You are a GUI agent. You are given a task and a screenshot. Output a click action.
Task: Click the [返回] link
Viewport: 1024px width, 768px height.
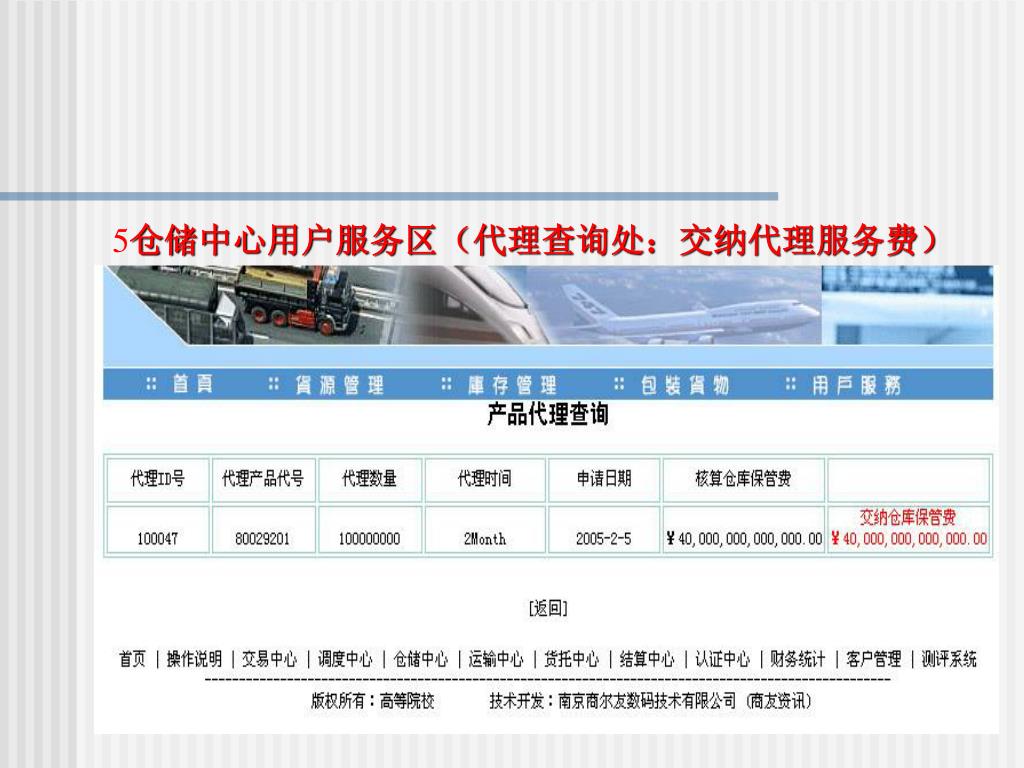coord(548,608)
